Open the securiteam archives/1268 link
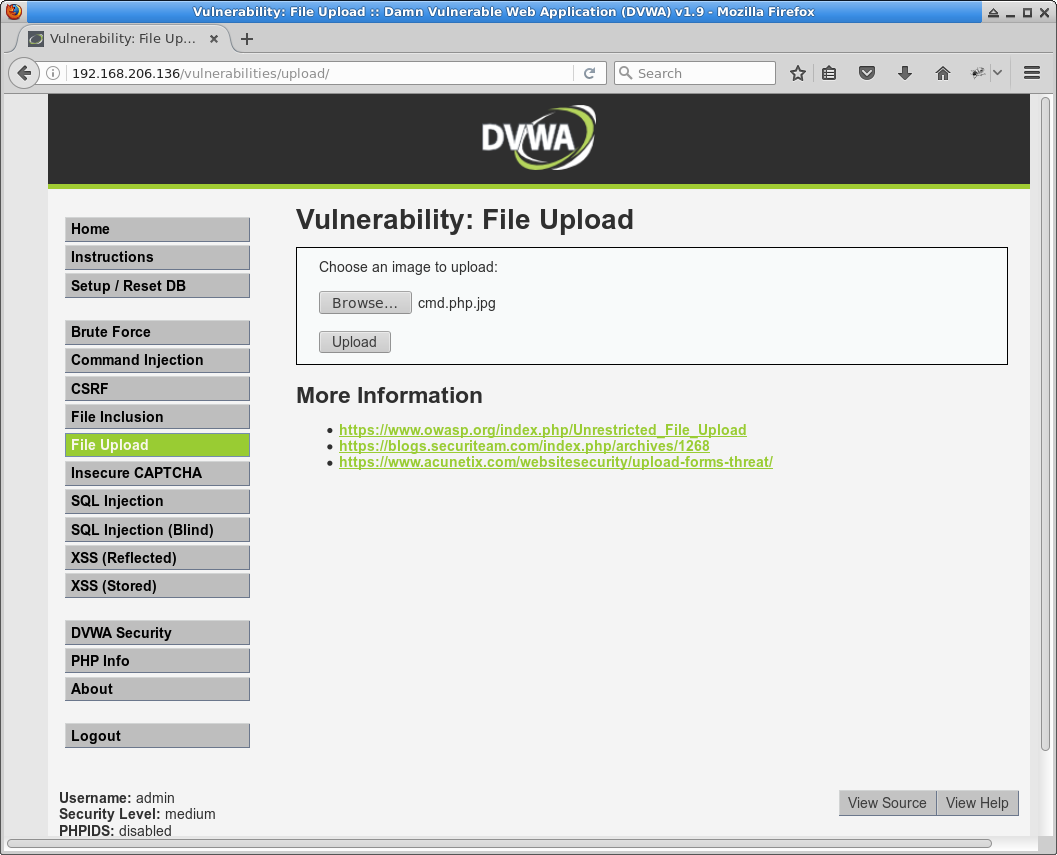The width and height of the screenshot is (1057, 855). [524, 446]
